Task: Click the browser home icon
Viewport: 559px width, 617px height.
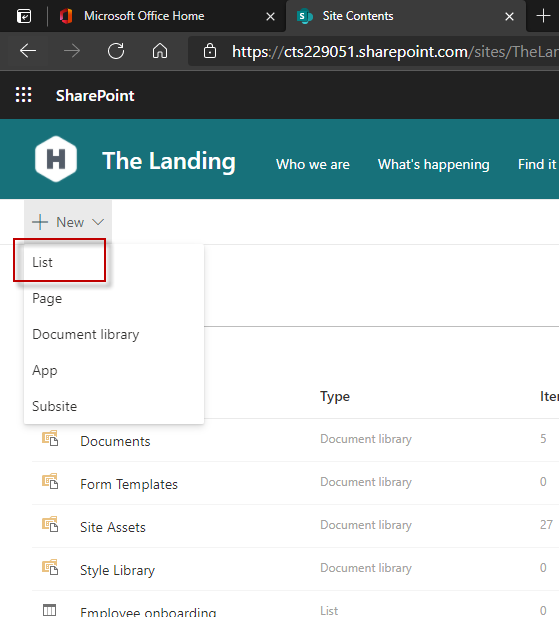Action: pyautogui.click(x=160, y=51)
